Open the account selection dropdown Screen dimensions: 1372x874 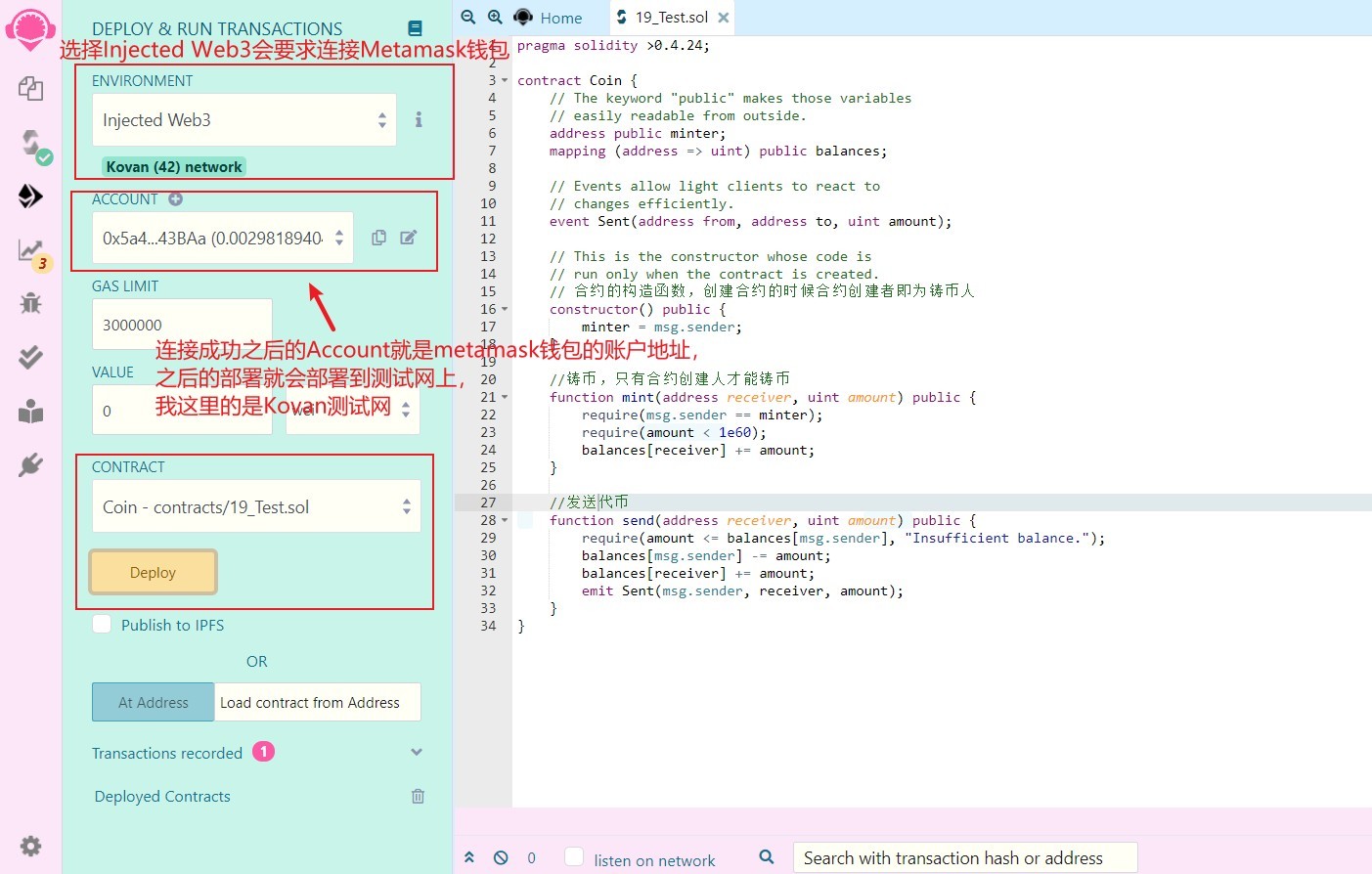click(x=223, y=238)
